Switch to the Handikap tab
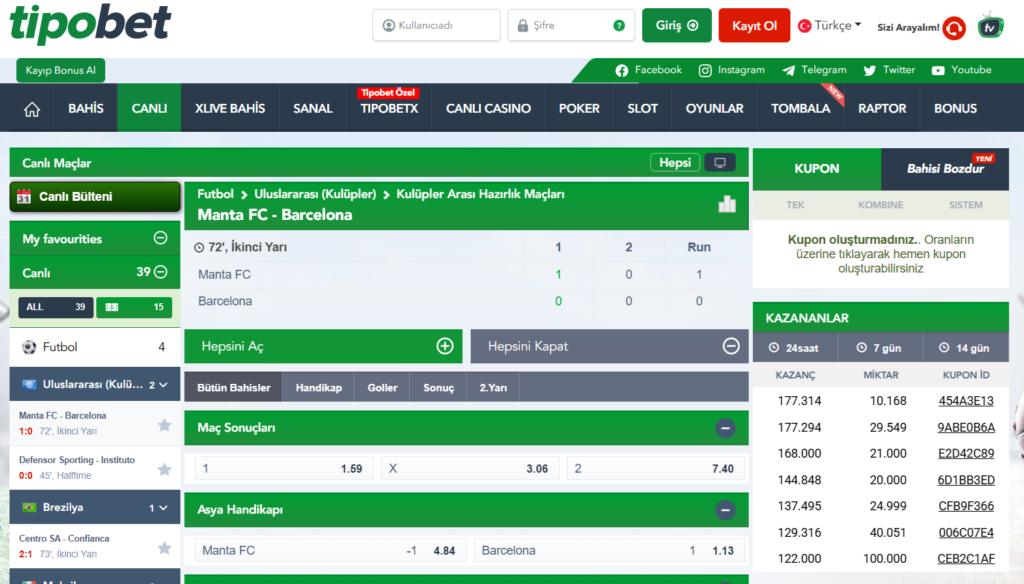Image resolution: width=1024 pixels, height=584 pixels. point(319,387)
